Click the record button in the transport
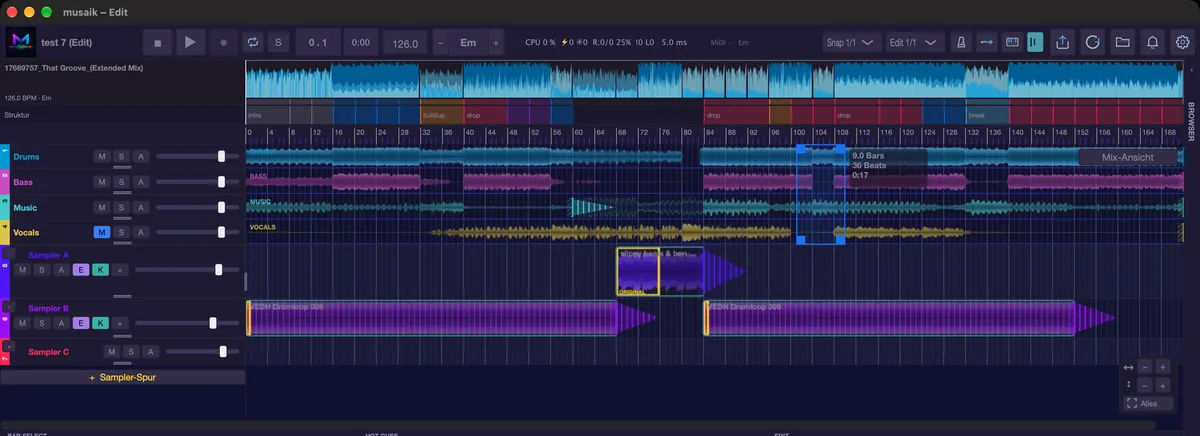This screenshot has height=436, width=1200. point(223,43)
